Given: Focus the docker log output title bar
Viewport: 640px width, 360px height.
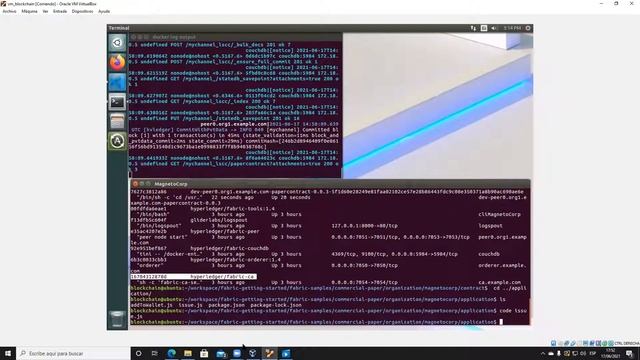Looking at the screenshot, I should pos(235,37).
